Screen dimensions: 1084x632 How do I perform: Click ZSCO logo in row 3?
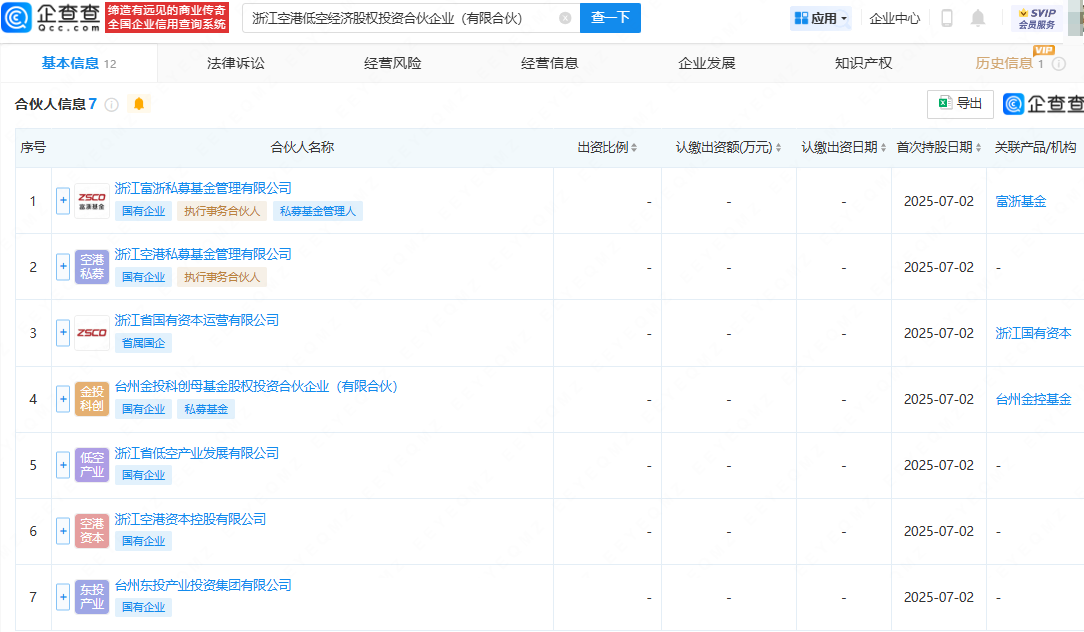(x=92, y=333)
